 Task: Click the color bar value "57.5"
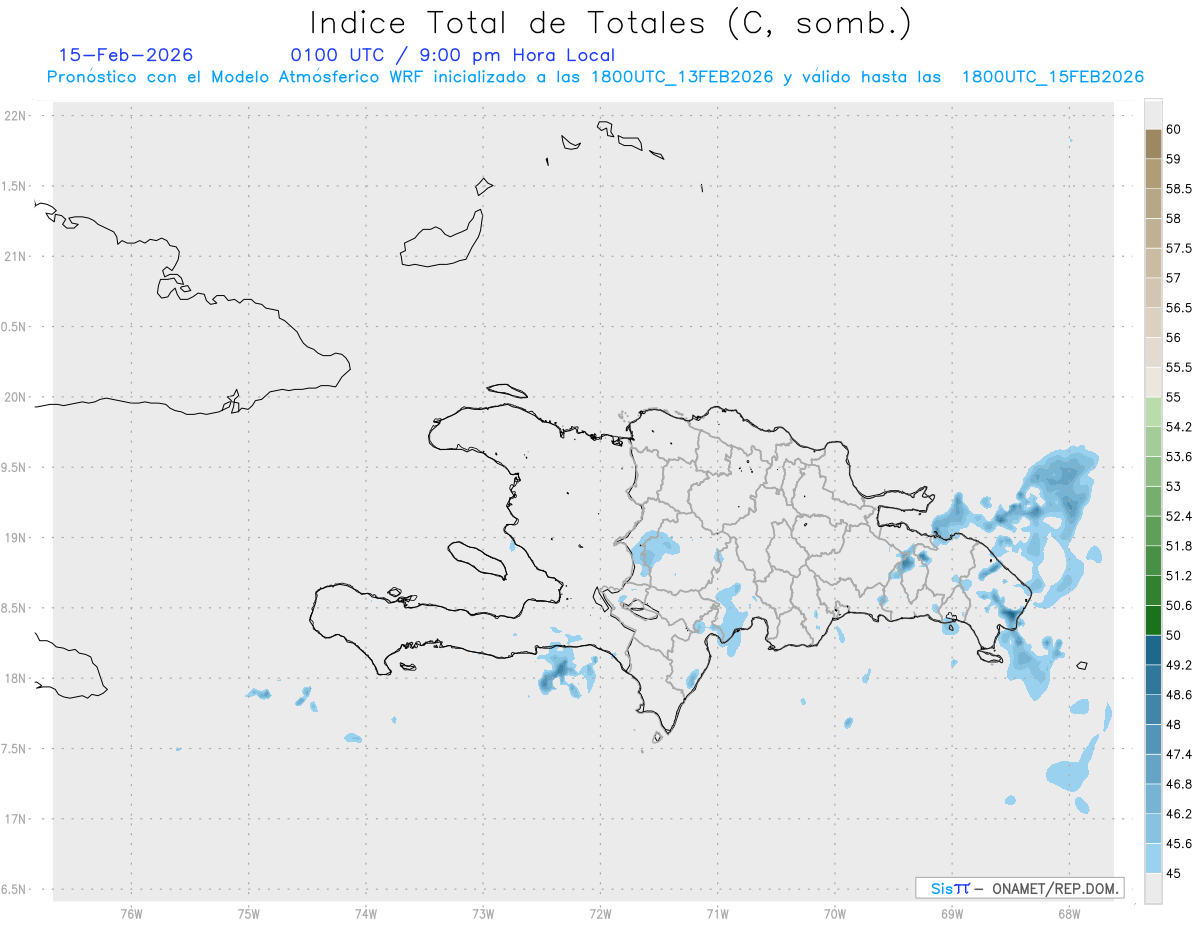(x=1178, y=248)
